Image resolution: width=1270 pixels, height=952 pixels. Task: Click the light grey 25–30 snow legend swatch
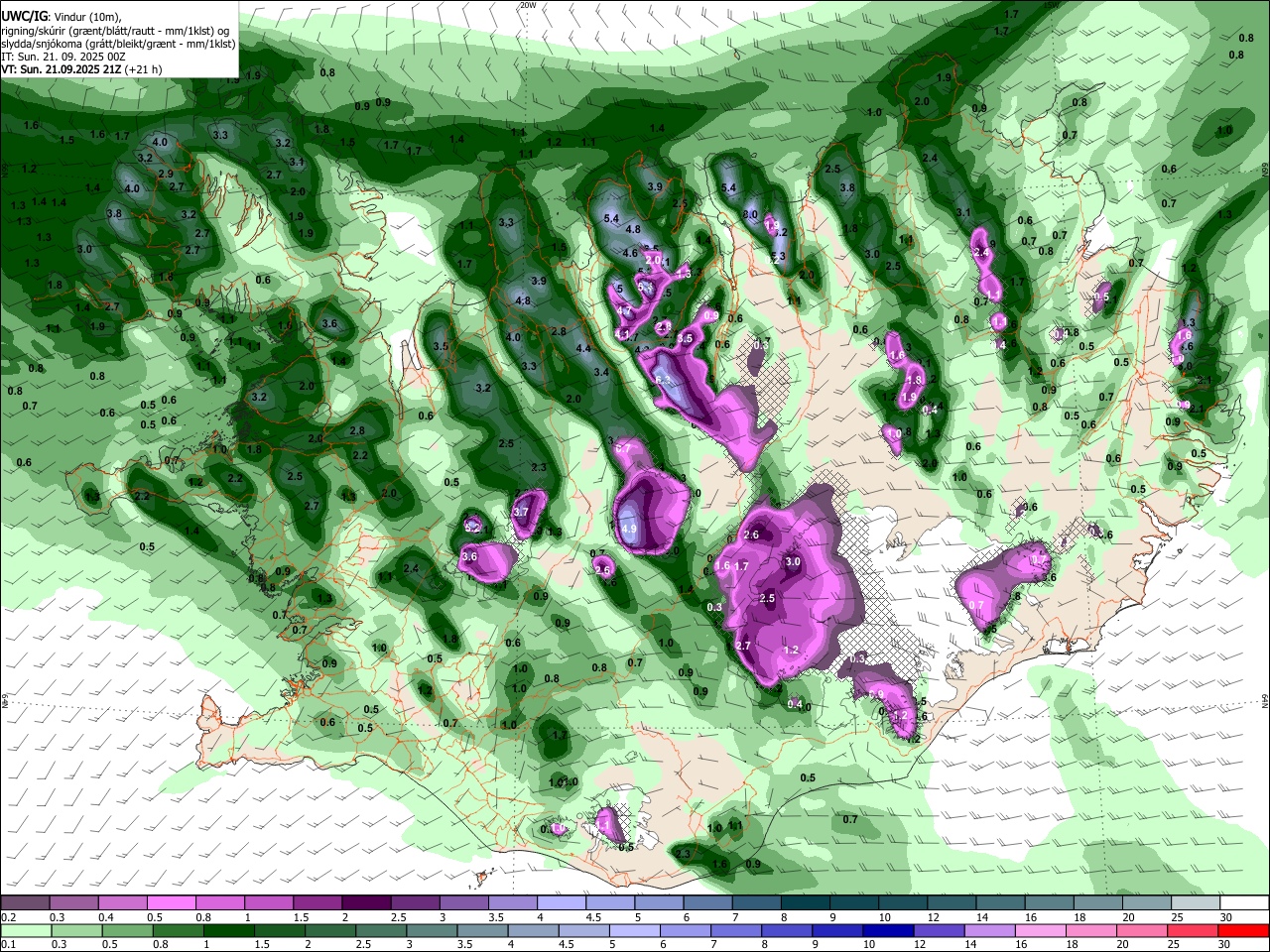(x=1196, y=902)
